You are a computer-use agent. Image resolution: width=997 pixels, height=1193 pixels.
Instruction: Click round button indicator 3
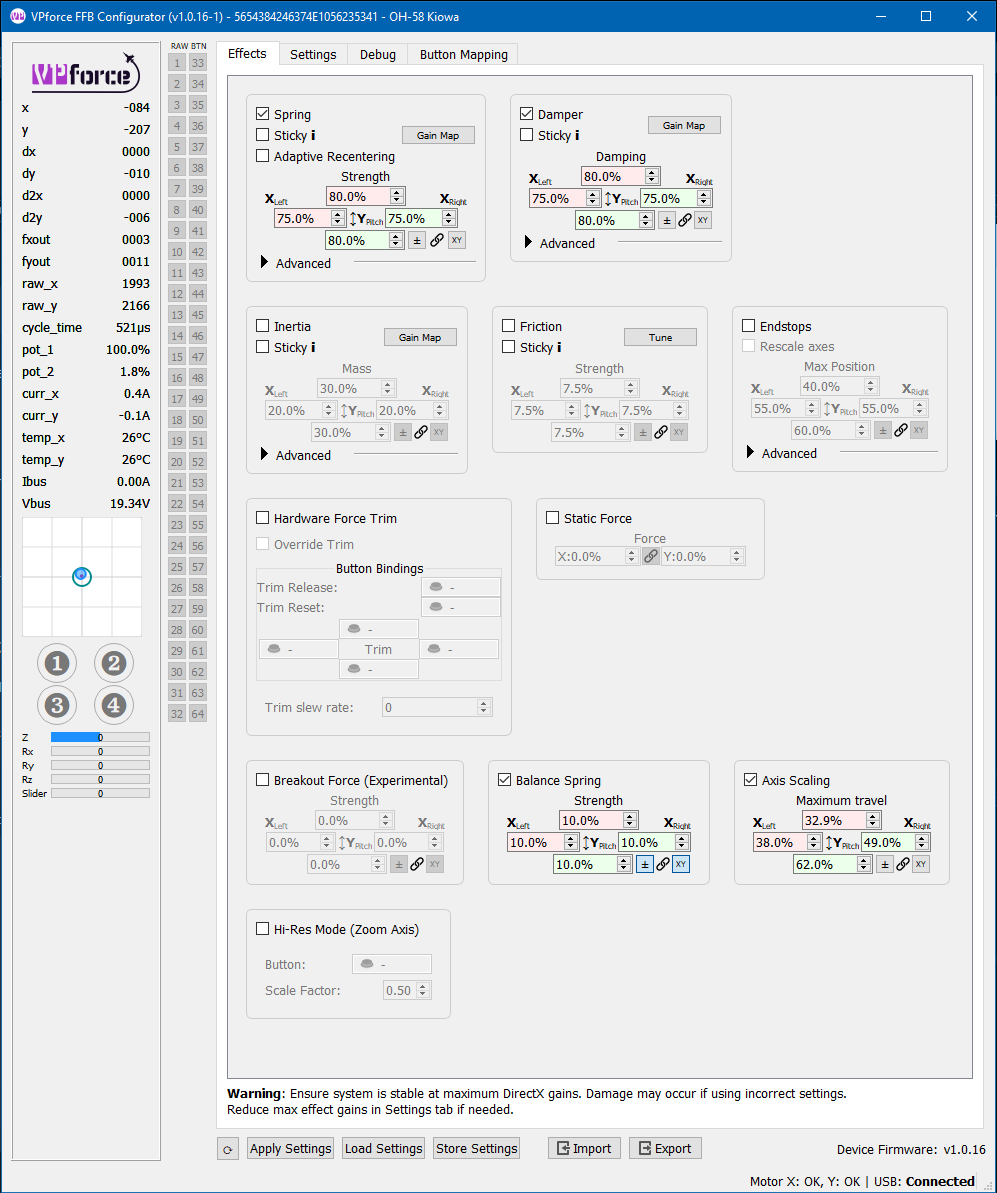point(57,705)
